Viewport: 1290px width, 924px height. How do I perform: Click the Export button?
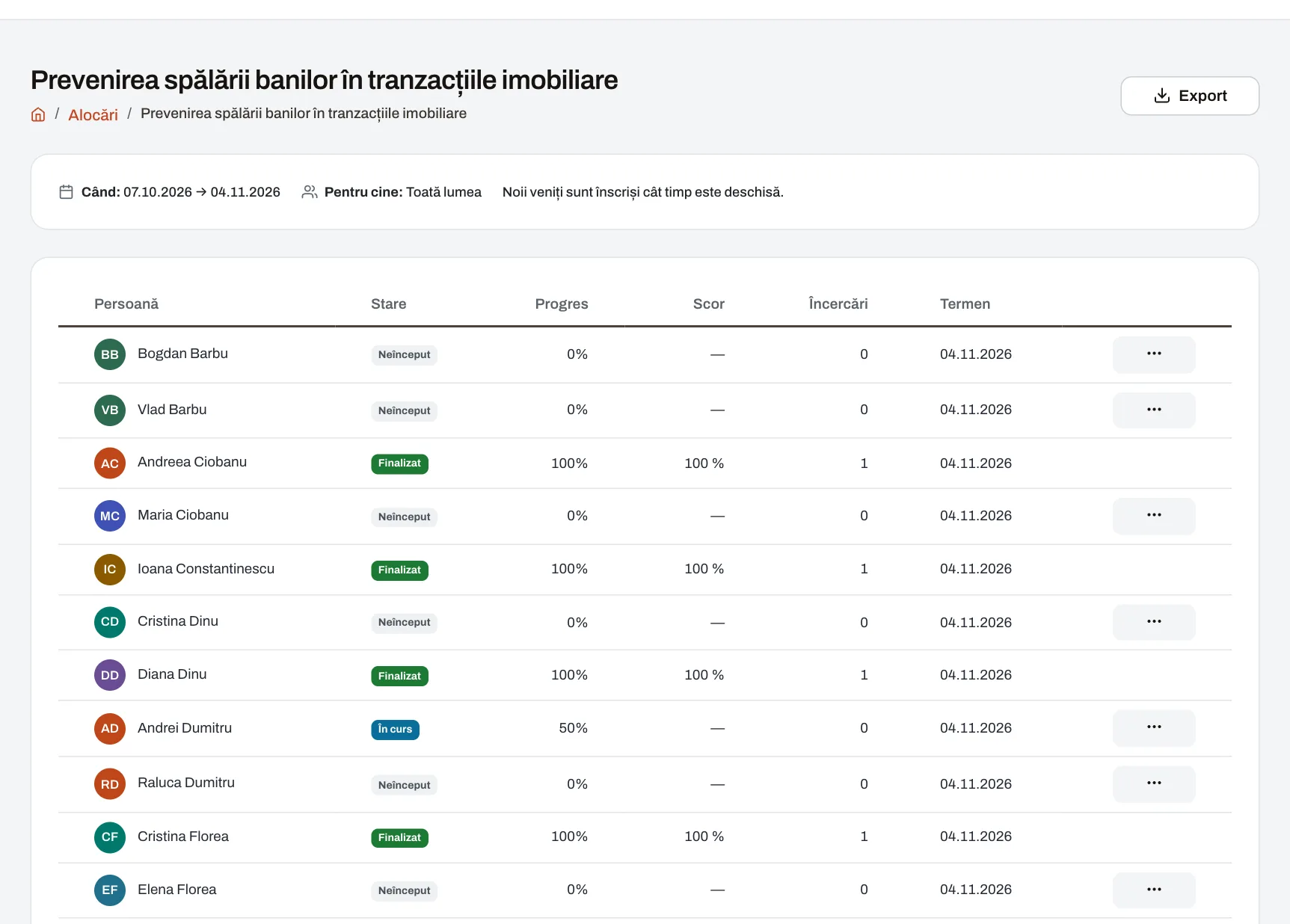1190,96
